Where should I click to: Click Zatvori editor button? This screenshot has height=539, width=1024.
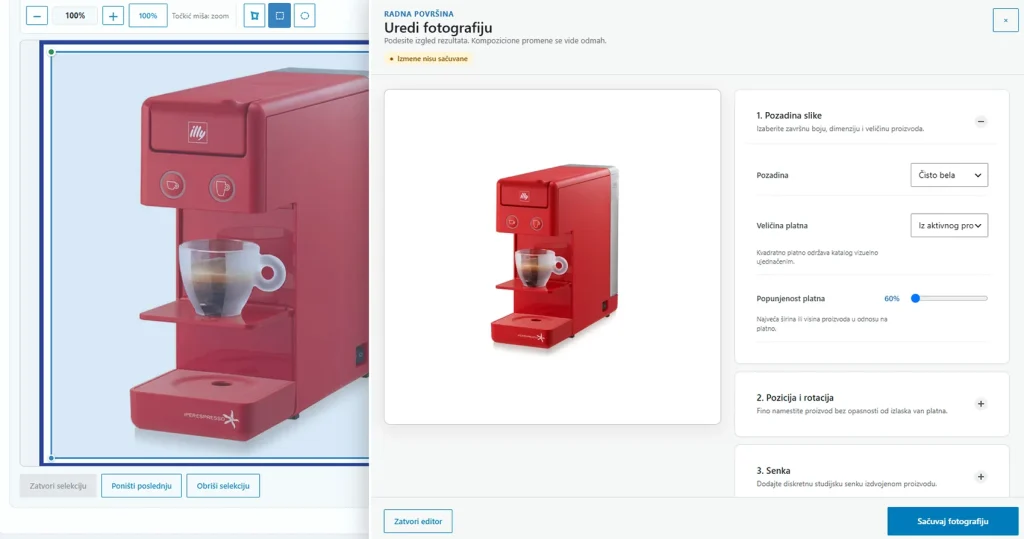(x=418, y=521)
